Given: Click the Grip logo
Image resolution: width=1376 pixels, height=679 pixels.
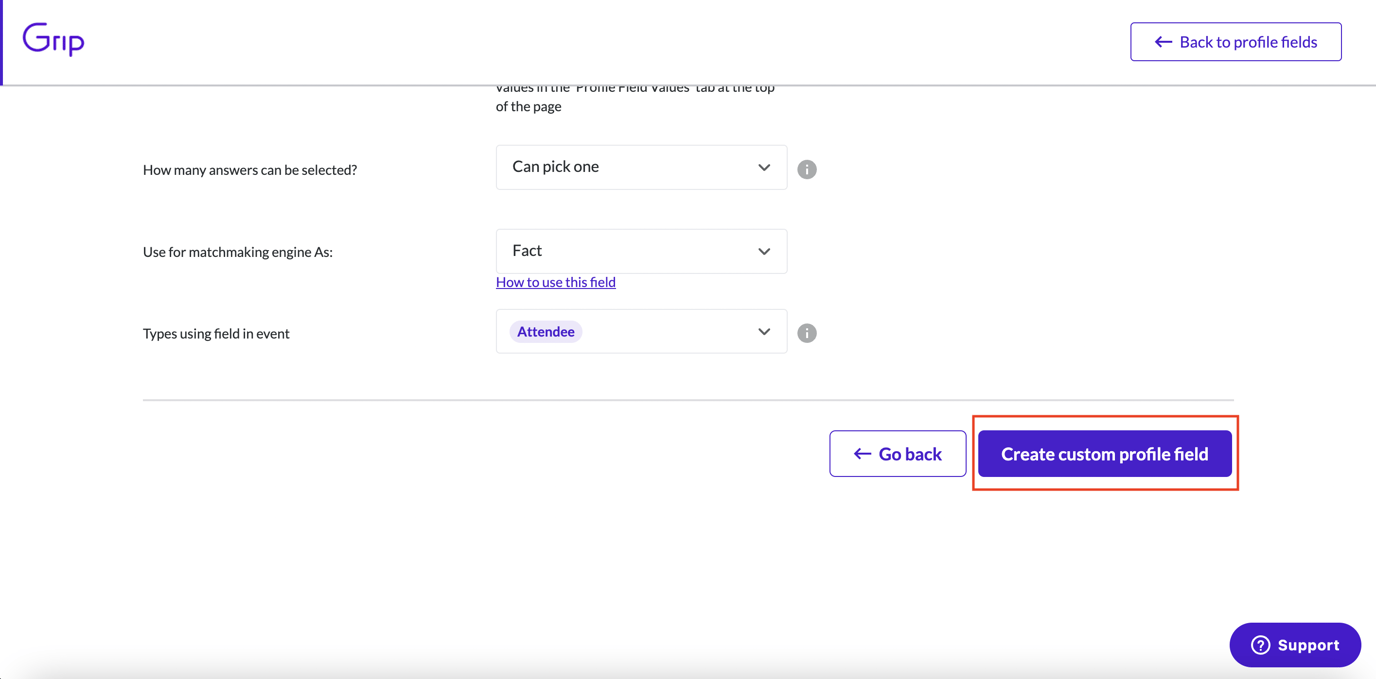Looking at the screenshot, I should (52, 40).
